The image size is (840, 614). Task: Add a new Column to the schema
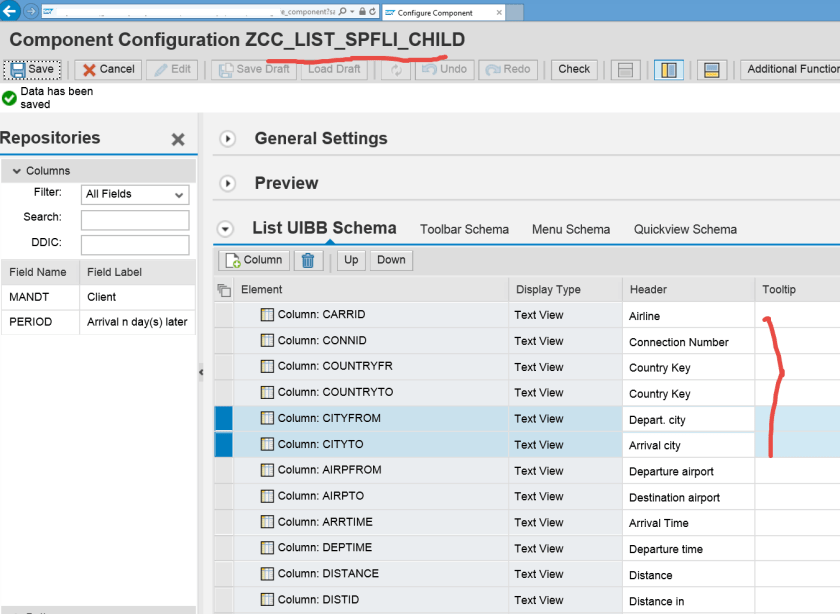(x=254, y=260)
